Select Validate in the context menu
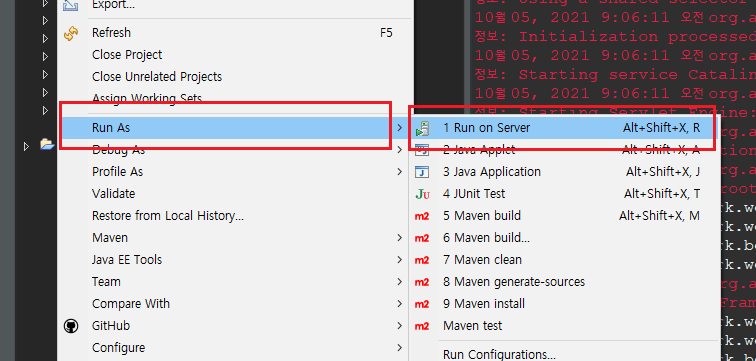The height and width of the screenshot is (361, 756). tap(234, 194)
